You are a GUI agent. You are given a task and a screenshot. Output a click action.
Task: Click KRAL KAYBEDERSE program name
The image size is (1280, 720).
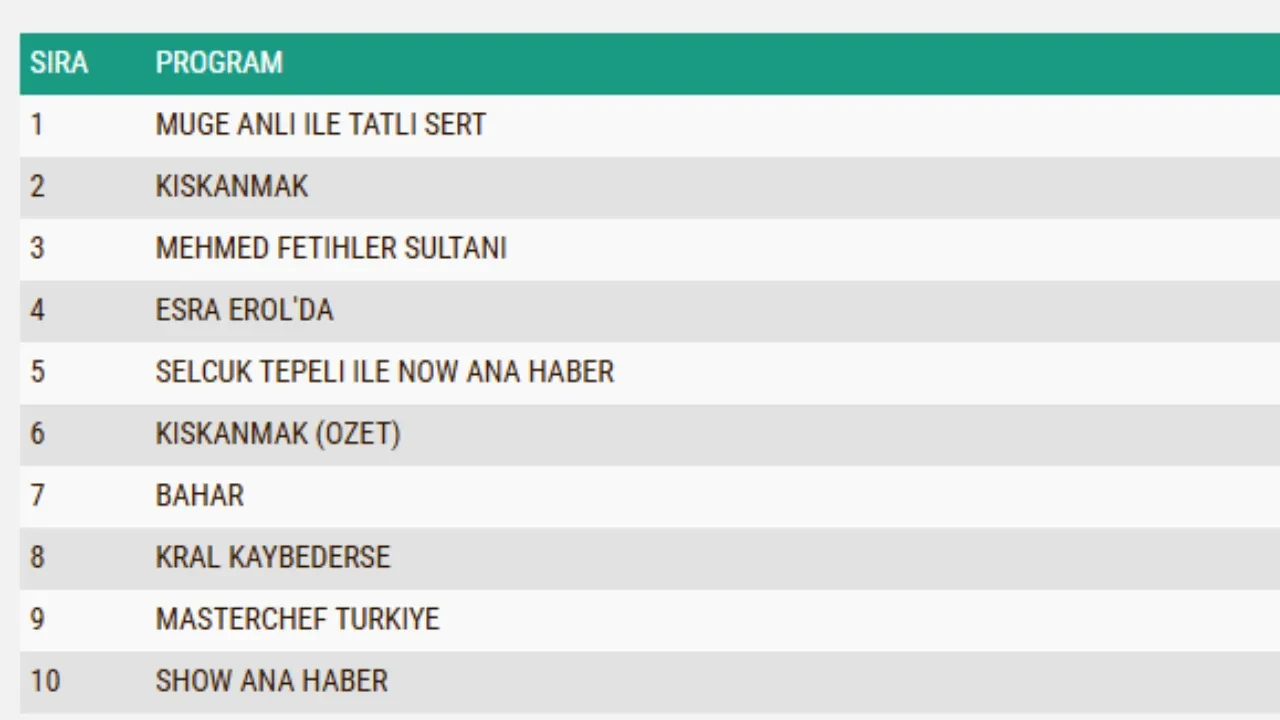[273, 557]
